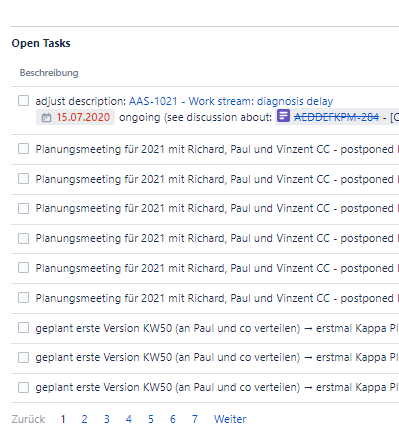Click the 'adjust description:' task text
Screen dimensions: 399x436
click(81, 101)
